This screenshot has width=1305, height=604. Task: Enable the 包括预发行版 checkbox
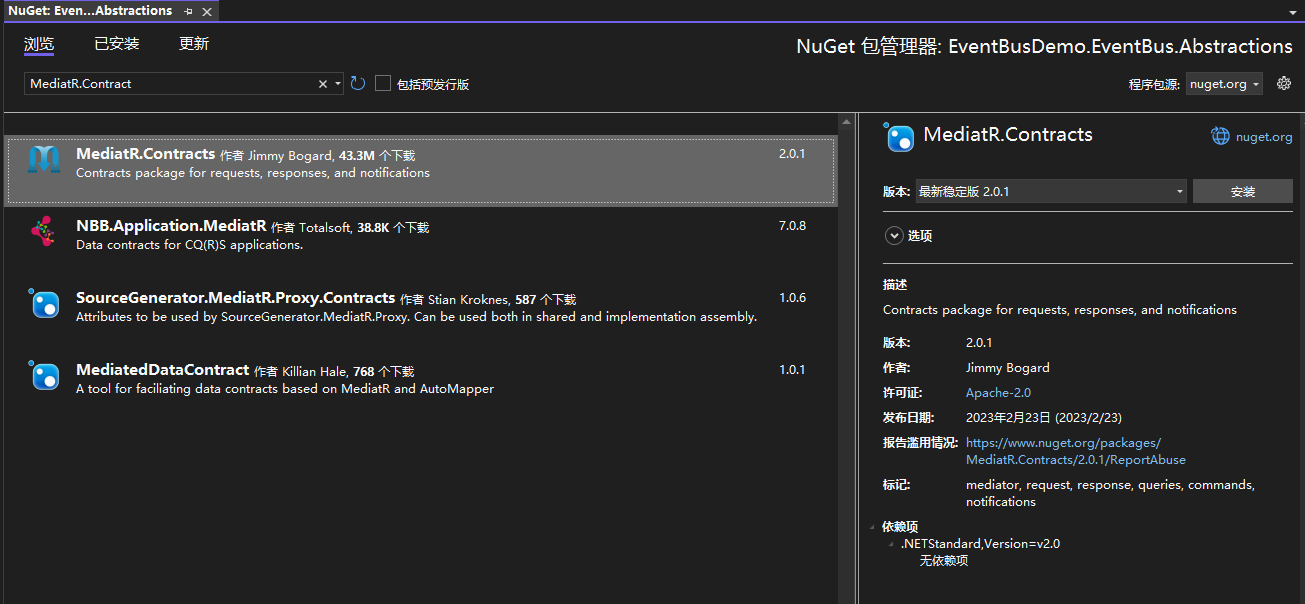click(x=383, y=84)
